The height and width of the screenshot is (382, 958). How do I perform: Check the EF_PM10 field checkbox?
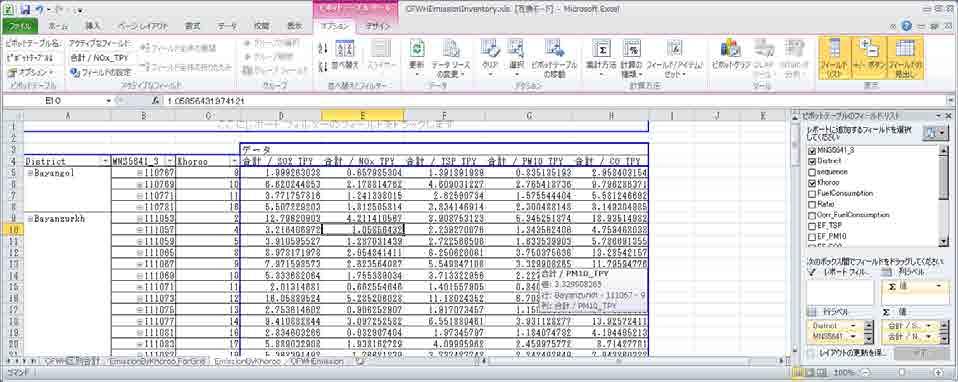pyautogui.click(x=811, y=236)
